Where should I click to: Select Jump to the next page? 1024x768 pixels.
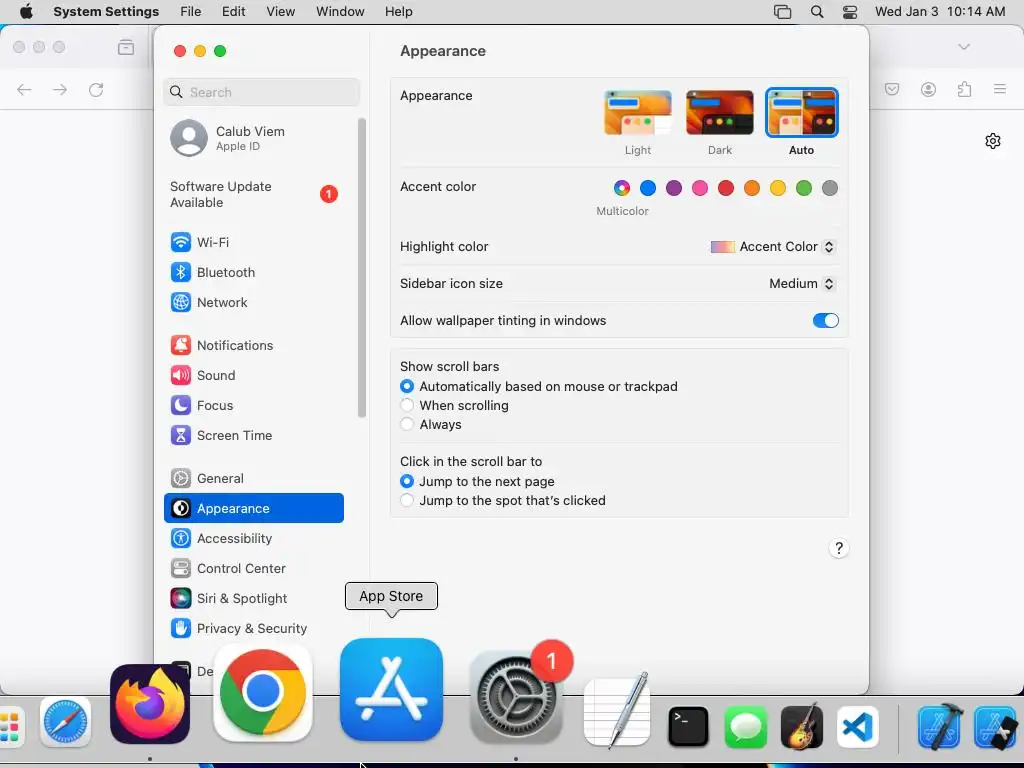click(407, 481)
